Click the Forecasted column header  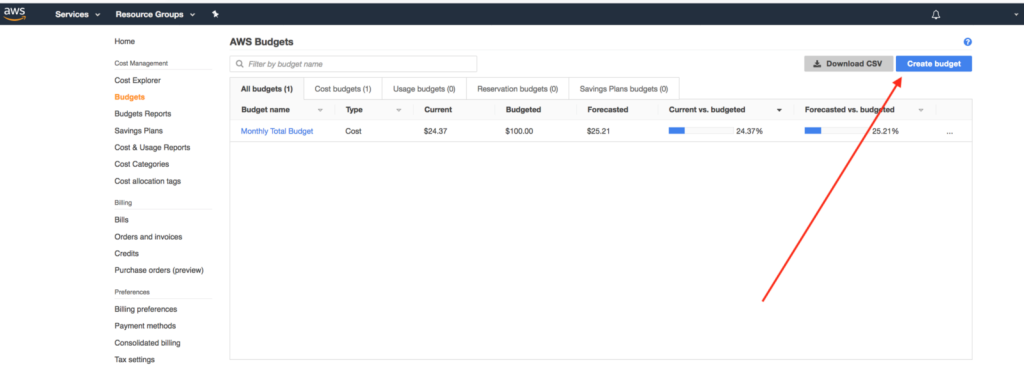click(607, 110)
